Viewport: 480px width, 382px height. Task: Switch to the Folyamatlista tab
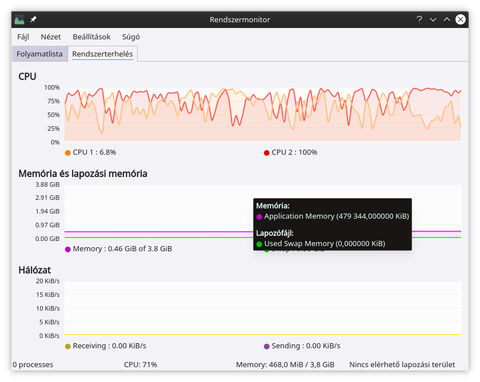(40, 54)
